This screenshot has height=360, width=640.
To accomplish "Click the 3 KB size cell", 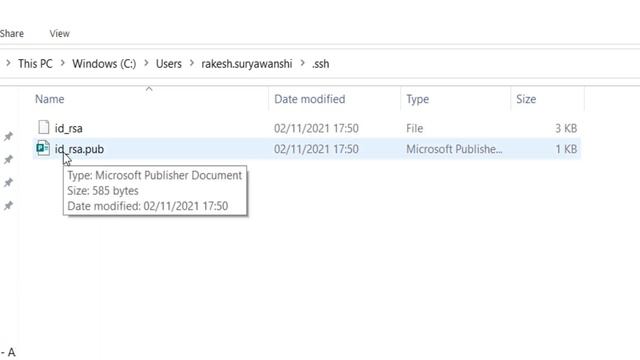I will [x=566, y=128].
